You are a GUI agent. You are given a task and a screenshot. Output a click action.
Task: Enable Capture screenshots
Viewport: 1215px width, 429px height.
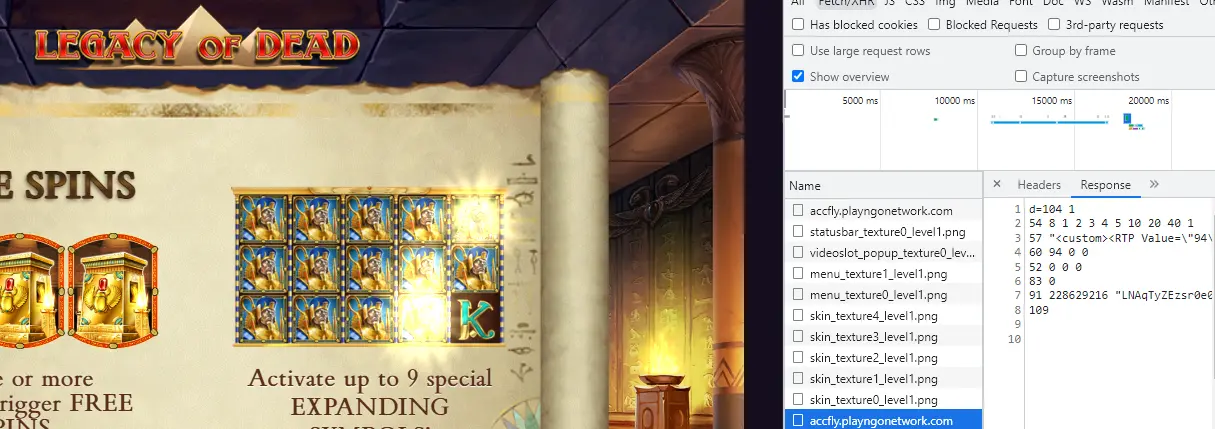point(1021,77)
